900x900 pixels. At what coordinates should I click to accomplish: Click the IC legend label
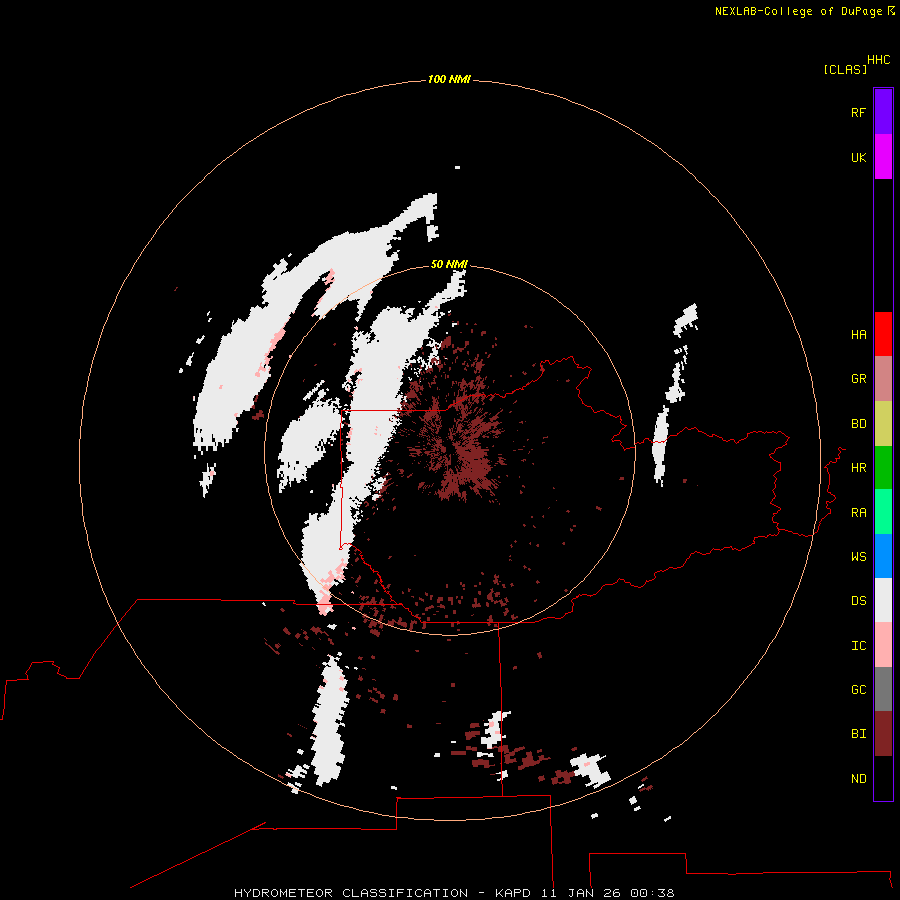coord(858,646)
